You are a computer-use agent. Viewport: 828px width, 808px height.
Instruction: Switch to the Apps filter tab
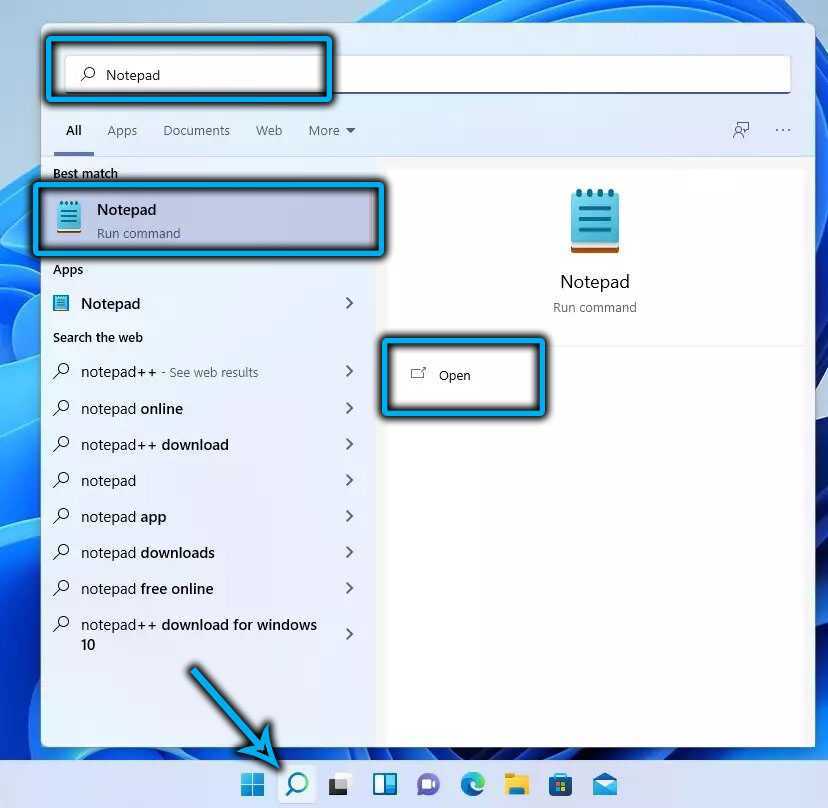click(x=122, y=130)
